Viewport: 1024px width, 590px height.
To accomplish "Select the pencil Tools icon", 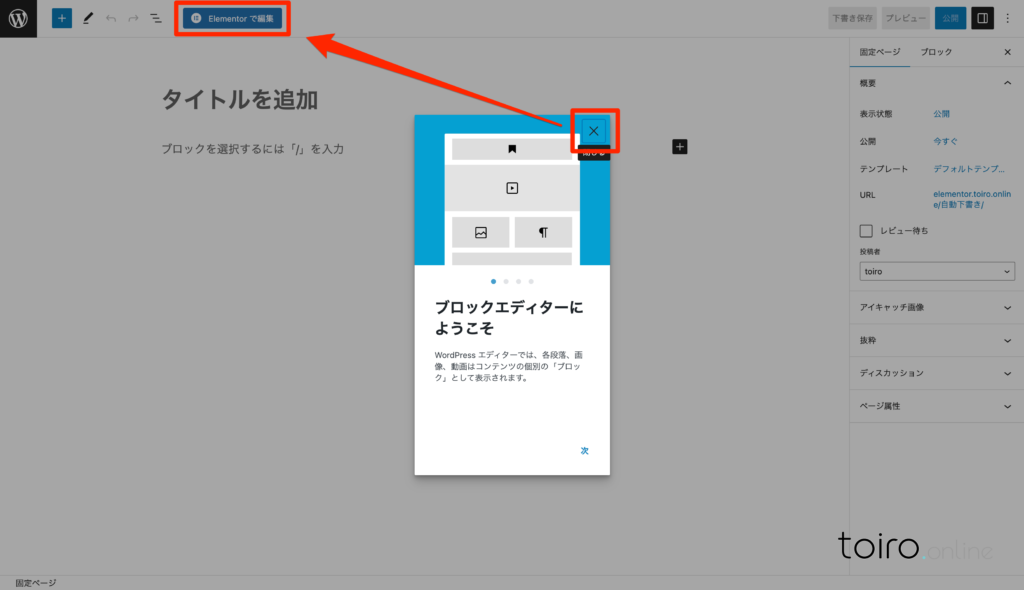I will 88,18.
